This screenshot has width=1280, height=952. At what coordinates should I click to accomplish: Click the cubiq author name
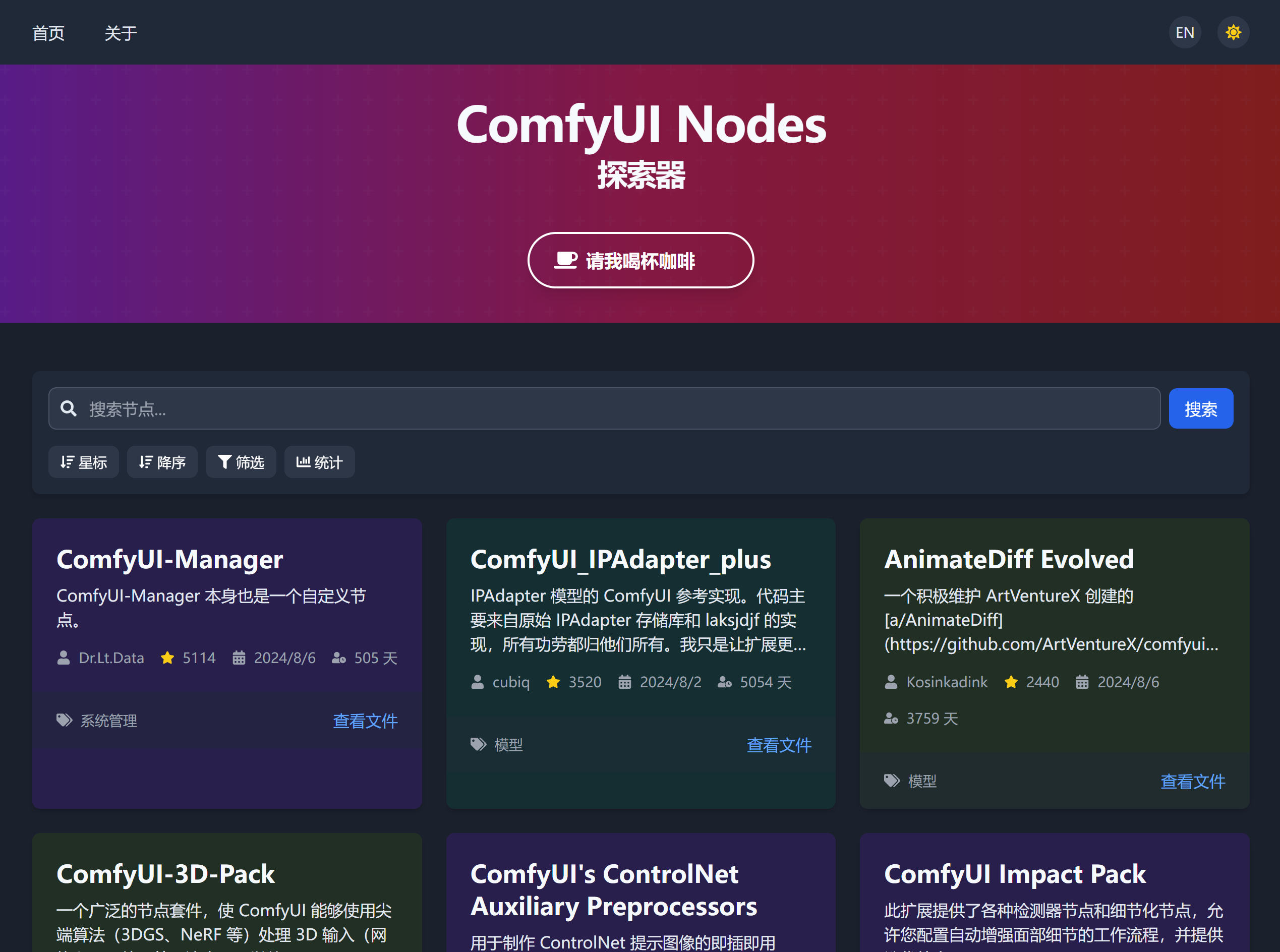click(510, 682)
